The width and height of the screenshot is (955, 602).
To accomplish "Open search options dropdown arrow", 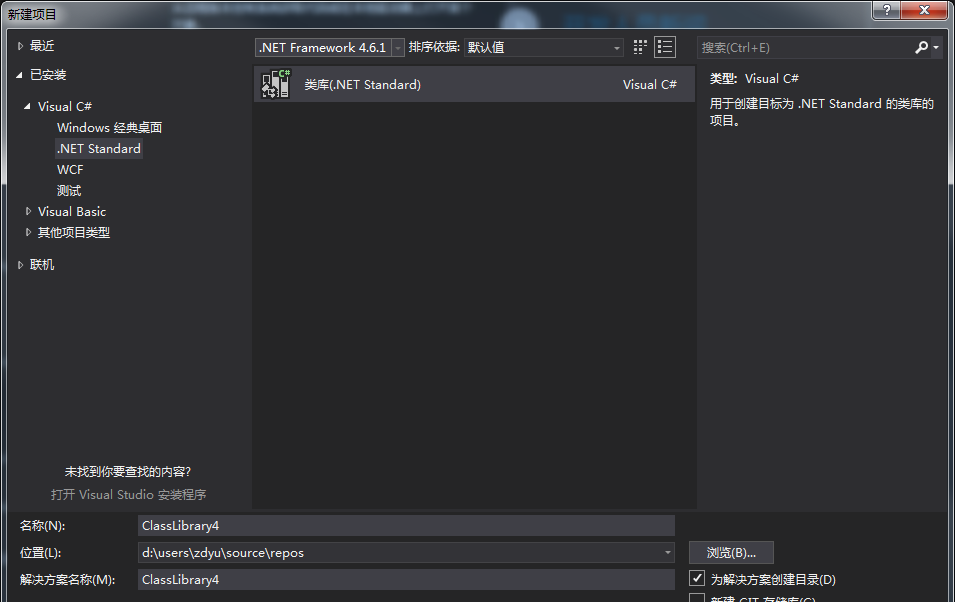I will (936, 48).
